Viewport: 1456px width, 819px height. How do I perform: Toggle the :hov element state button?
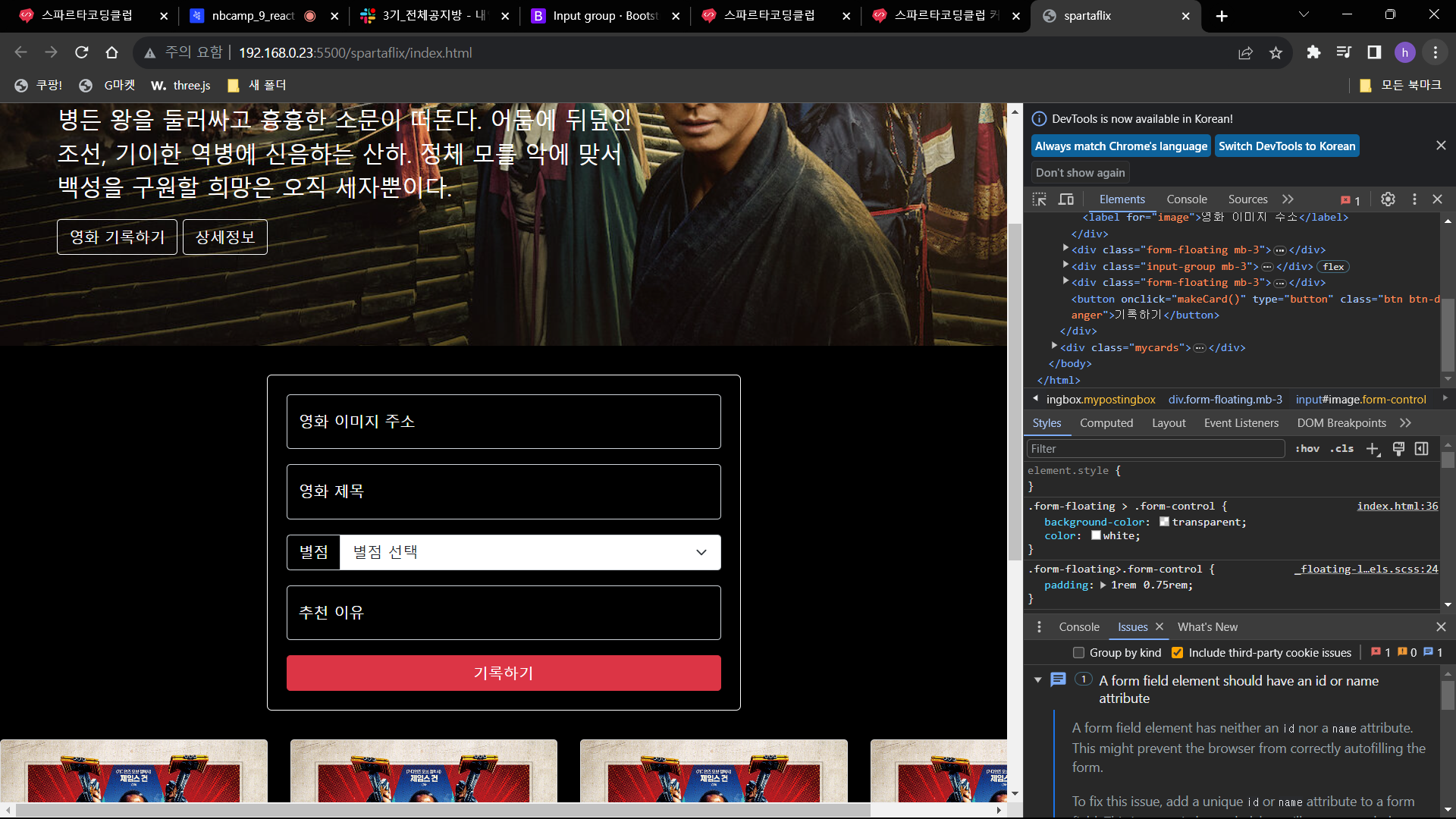tap(1307, 449)
